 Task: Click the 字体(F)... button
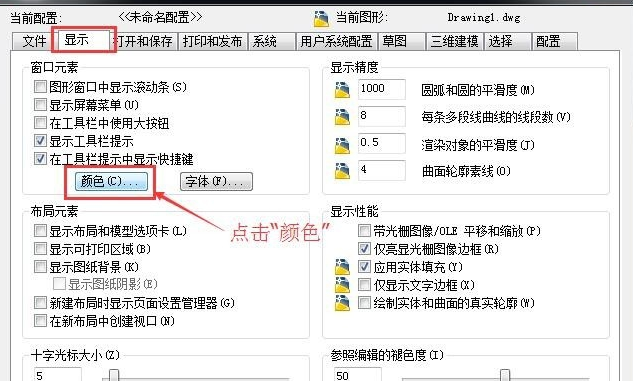216,181
